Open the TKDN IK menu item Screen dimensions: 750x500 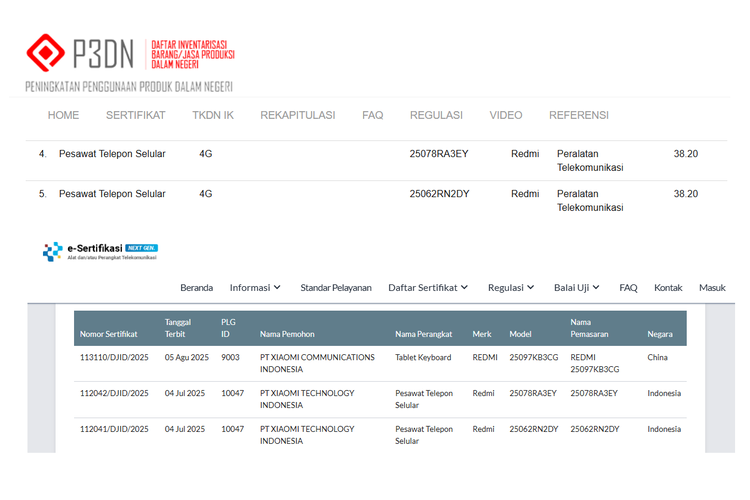click(x=213, y=115)
